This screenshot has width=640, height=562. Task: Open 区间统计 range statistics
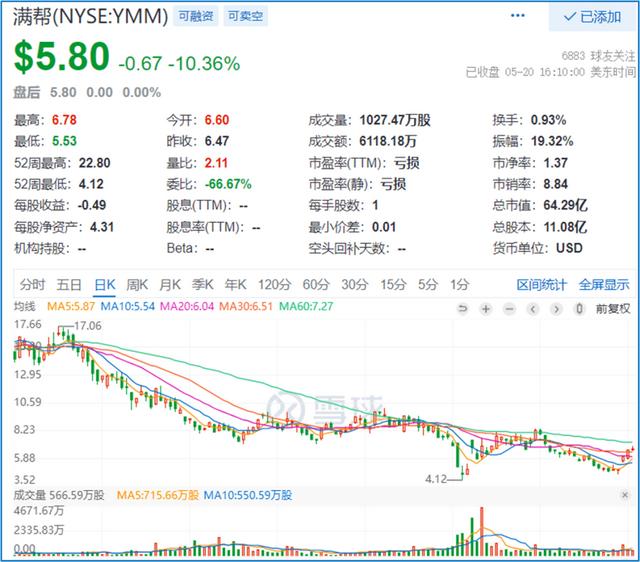pos(541,284)
